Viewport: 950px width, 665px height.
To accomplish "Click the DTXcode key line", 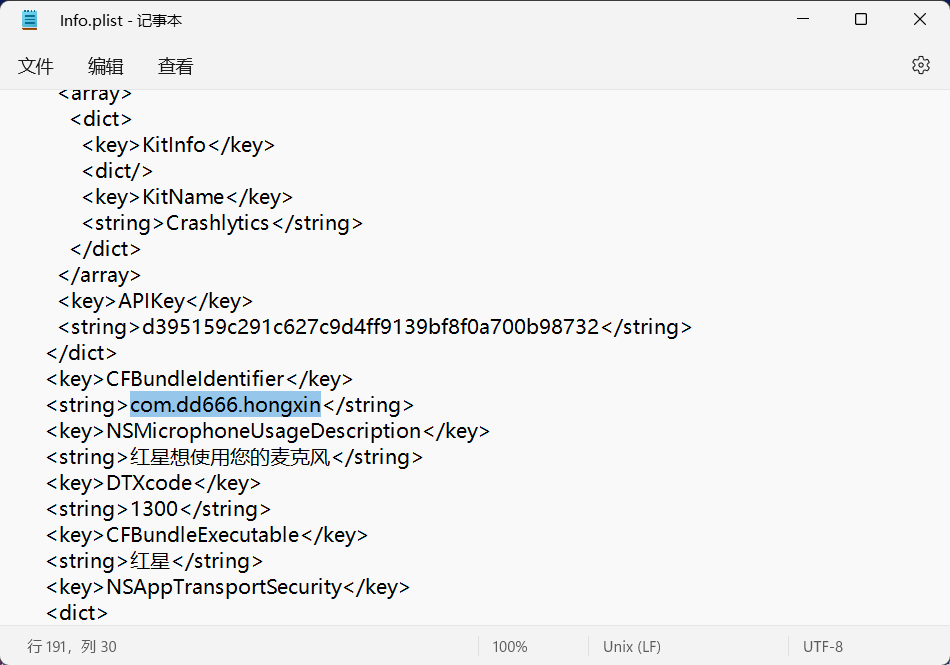I will coord(163,483).
